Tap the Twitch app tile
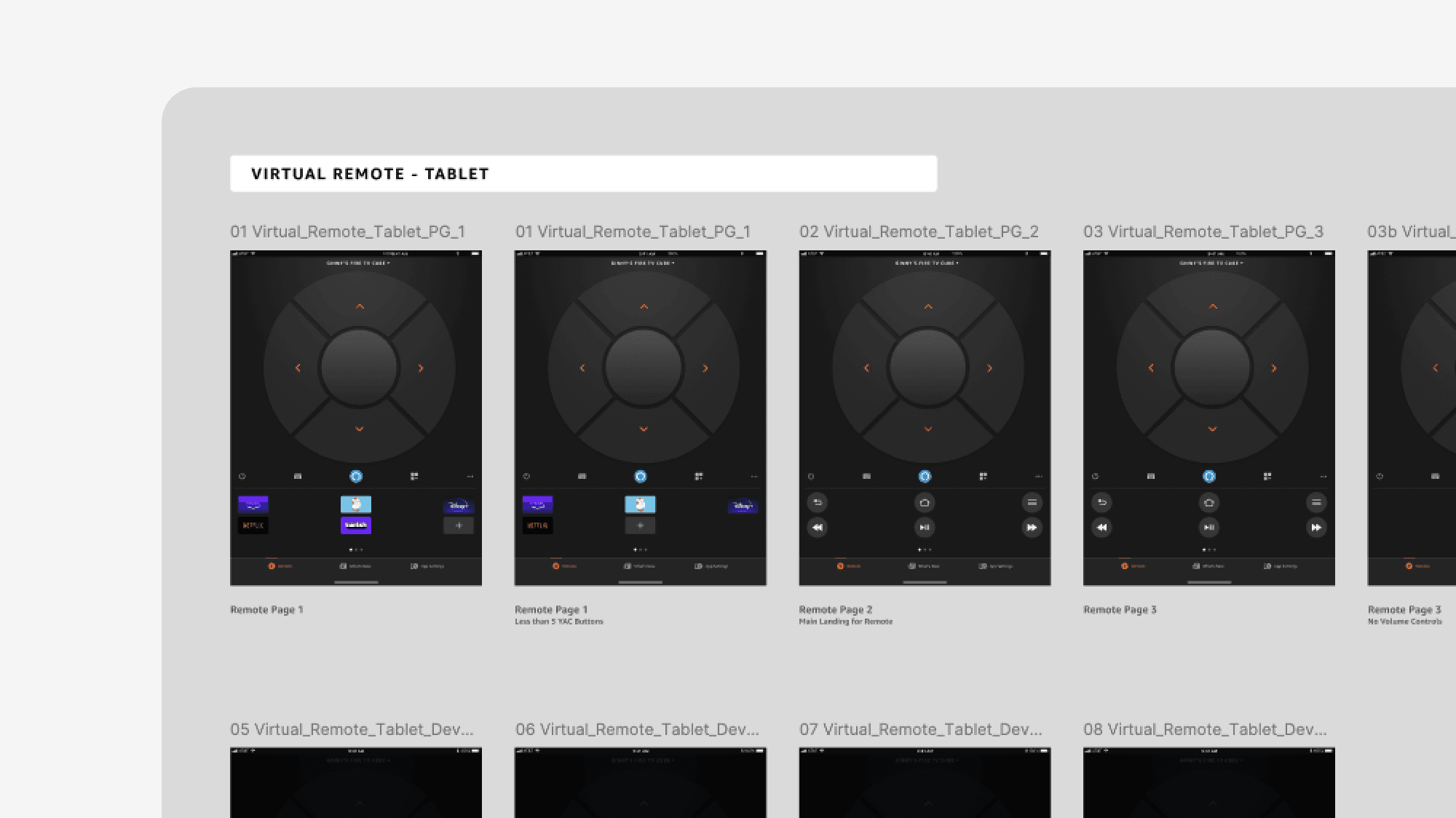 (x=356, y=525)
